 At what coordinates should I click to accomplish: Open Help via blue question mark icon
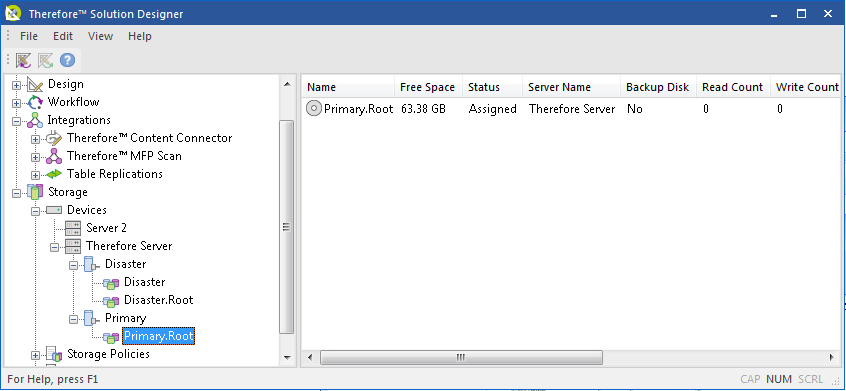point(67,60)
